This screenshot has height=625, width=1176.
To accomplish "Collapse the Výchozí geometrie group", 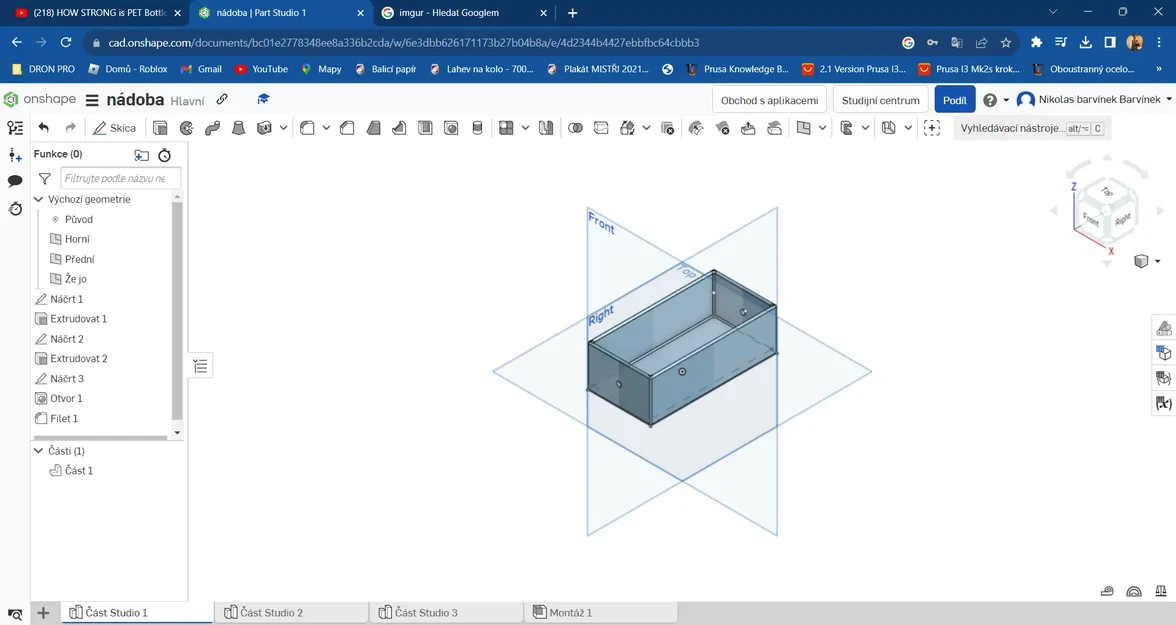I will (39, 200).
